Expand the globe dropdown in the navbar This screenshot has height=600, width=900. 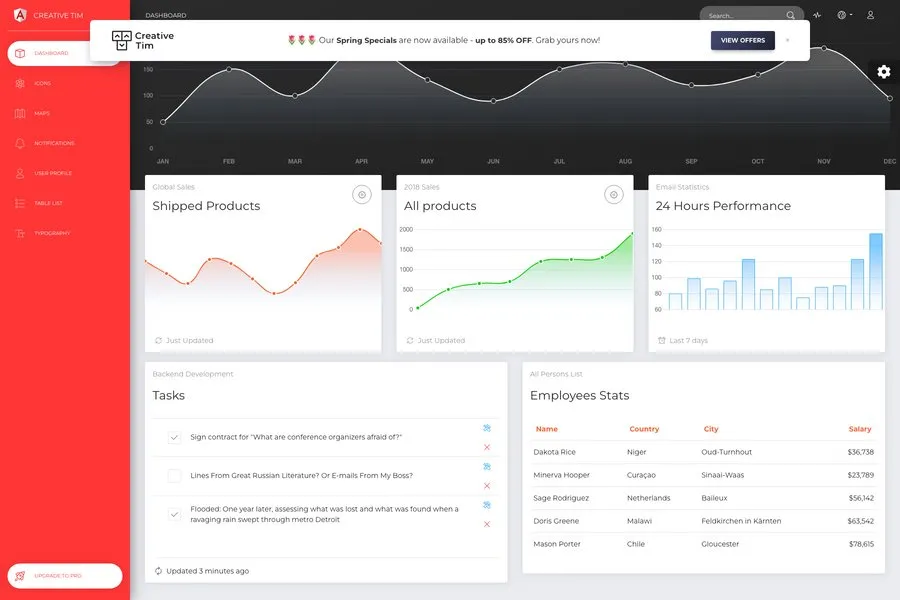845,16
